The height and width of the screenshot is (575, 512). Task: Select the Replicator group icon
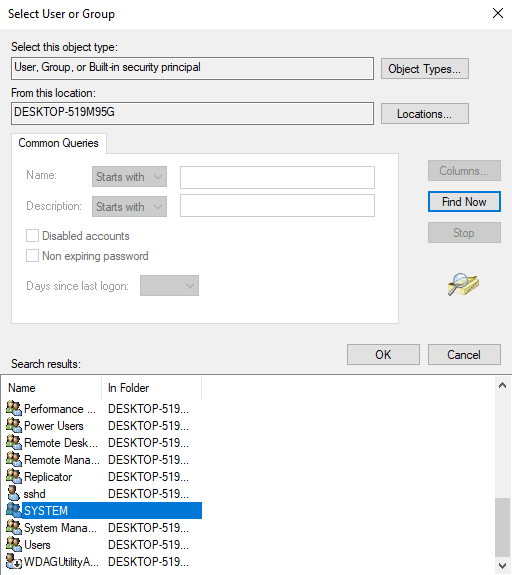[x=14, y=476]
